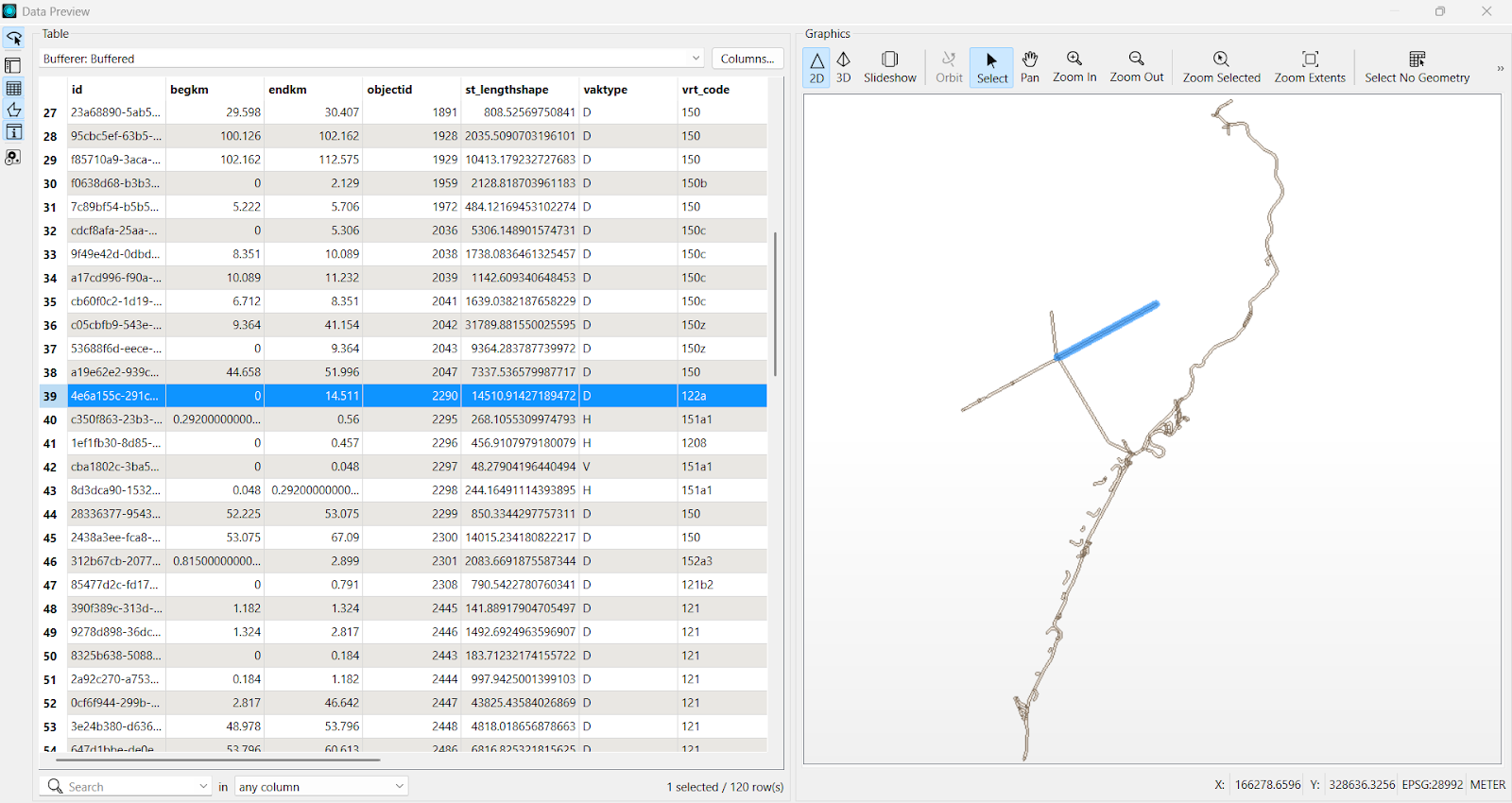Click Select No Geometry tool

pyautogui.click(x=1417, y=67)
